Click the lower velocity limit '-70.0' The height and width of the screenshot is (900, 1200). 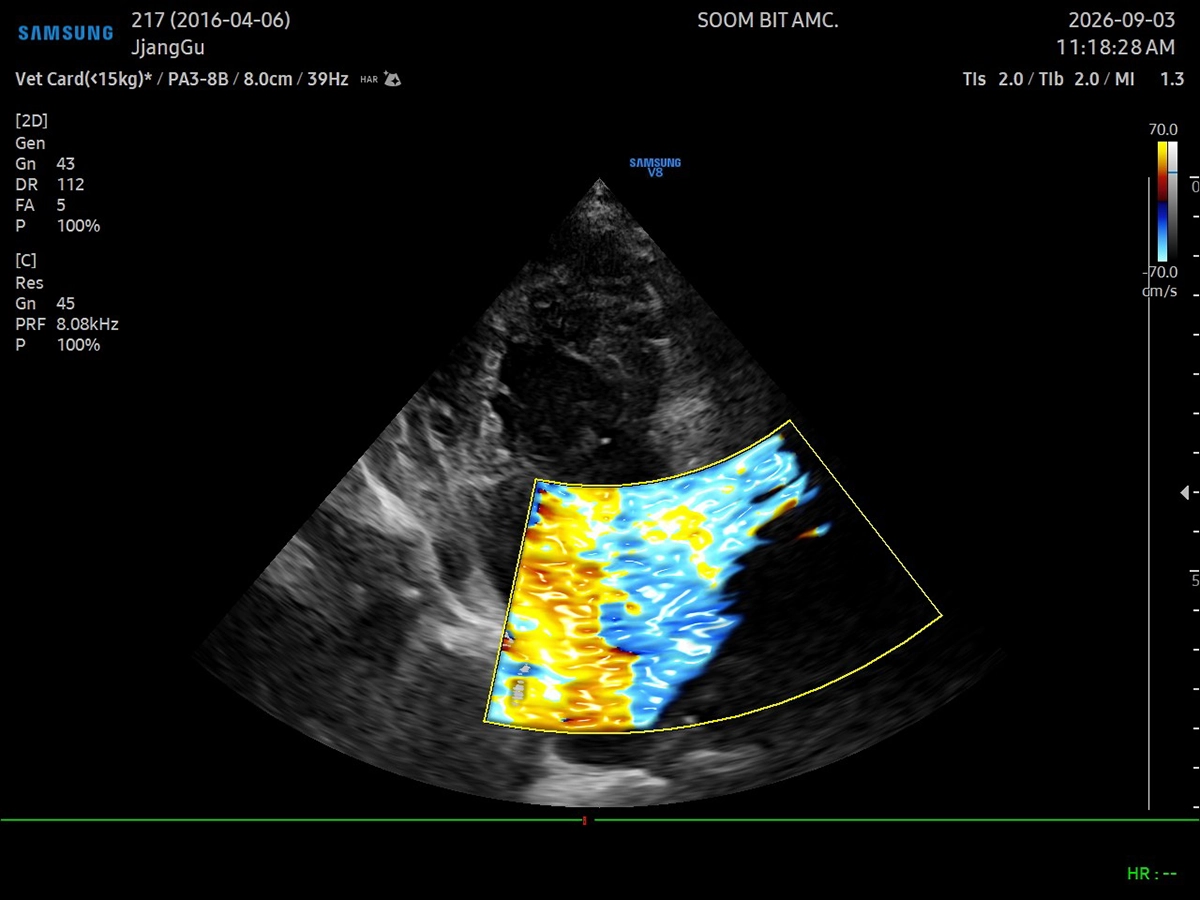pyautogui.click(x=1160, y=272)
